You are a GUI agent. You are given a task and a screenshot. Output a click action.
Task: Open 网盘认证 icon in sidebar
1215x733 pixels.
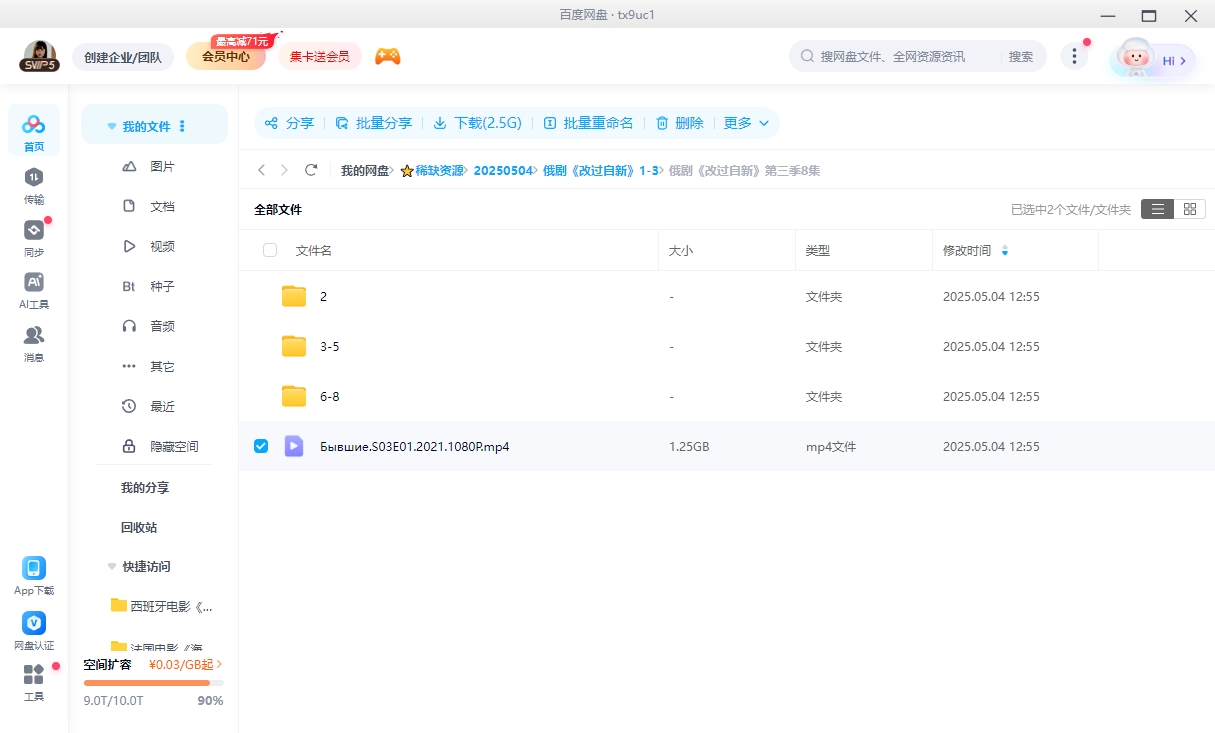[x=34, y=630]
